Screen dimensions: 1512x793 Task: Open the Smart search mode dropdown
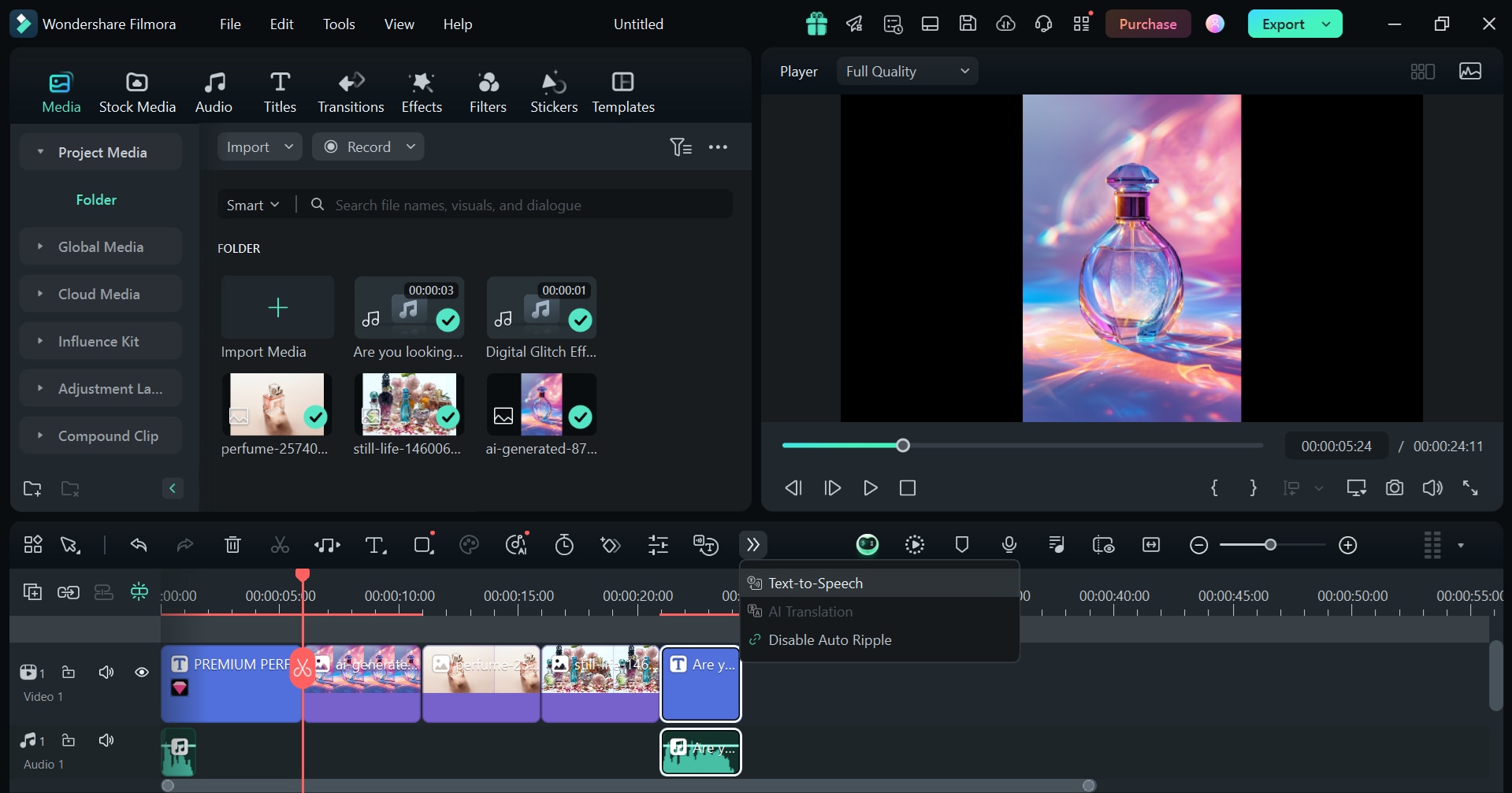click(253, 205)
